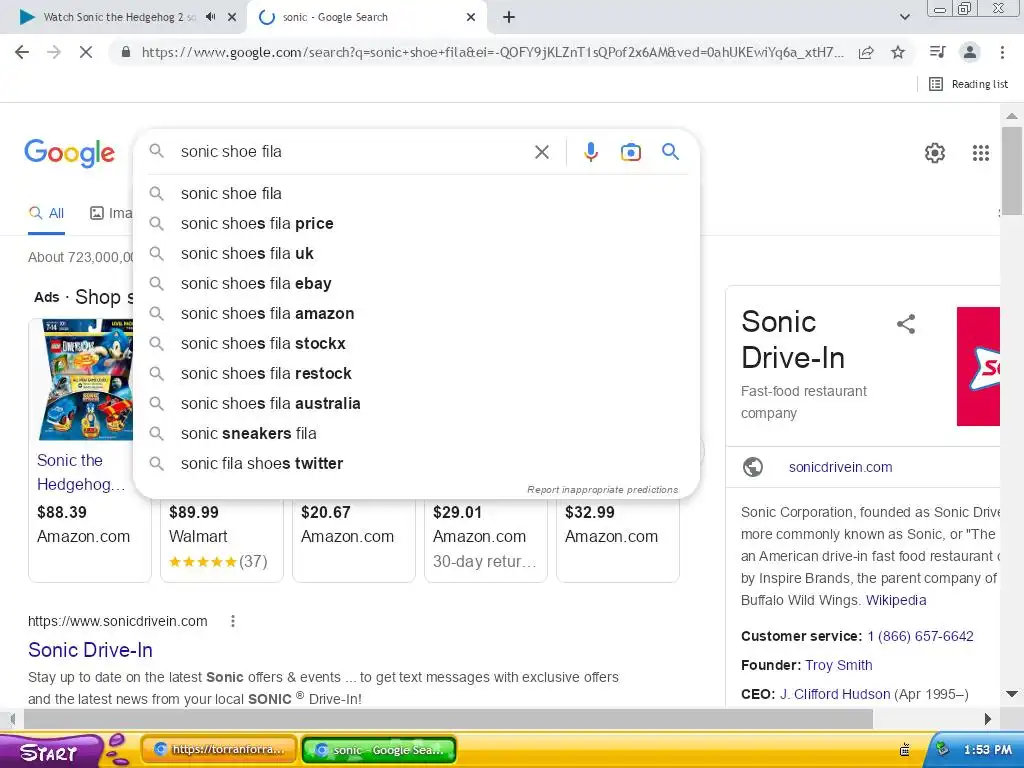Go forward to the next page
The height and width of the screenshot is (768, 1024).
tap(54, 52)
